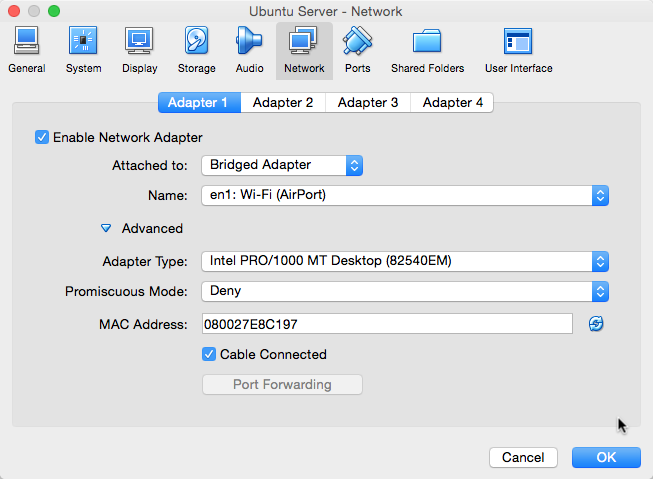Collapse the Advanced section

click(x=106, y=228)
